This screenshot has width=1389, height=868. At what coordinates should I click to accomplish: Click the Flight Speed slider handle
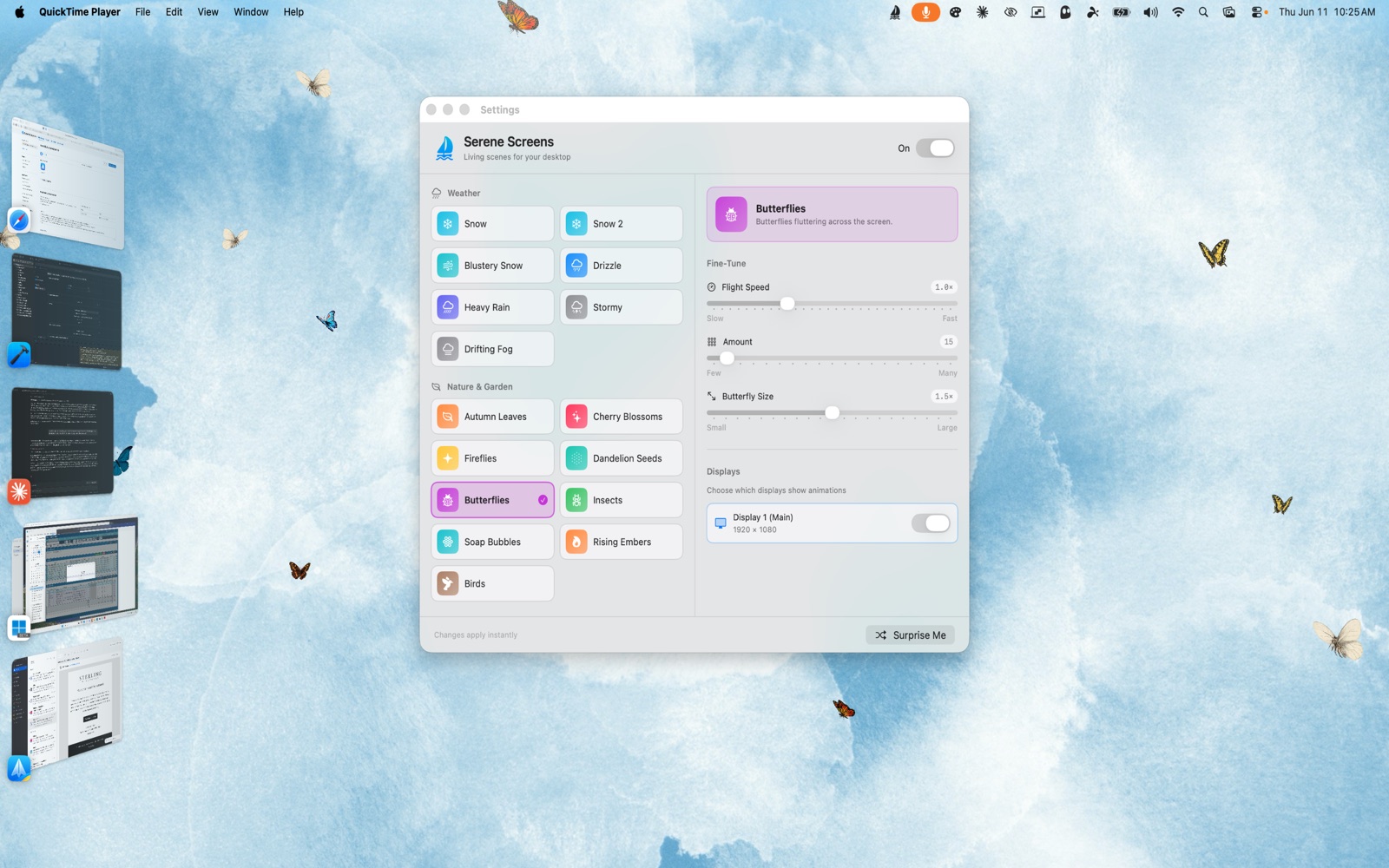click(787, 304)
